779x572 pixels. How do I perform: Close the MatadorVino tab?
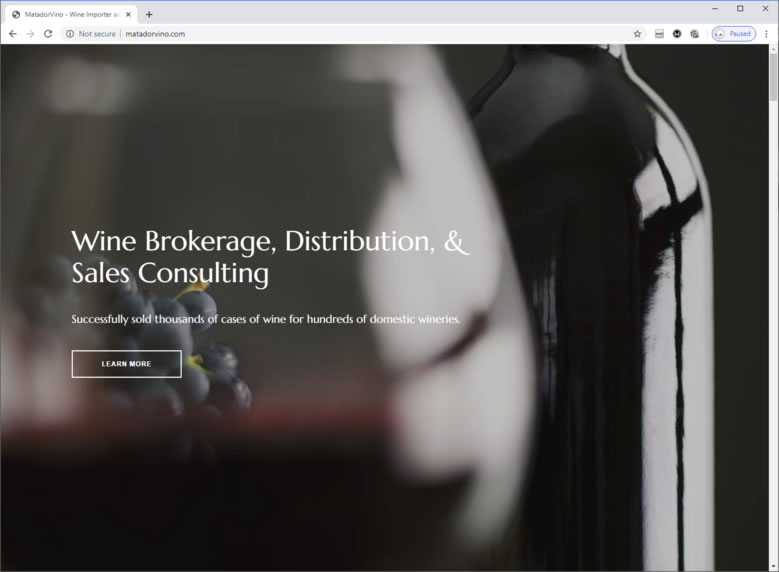click(x=128, y=14)
